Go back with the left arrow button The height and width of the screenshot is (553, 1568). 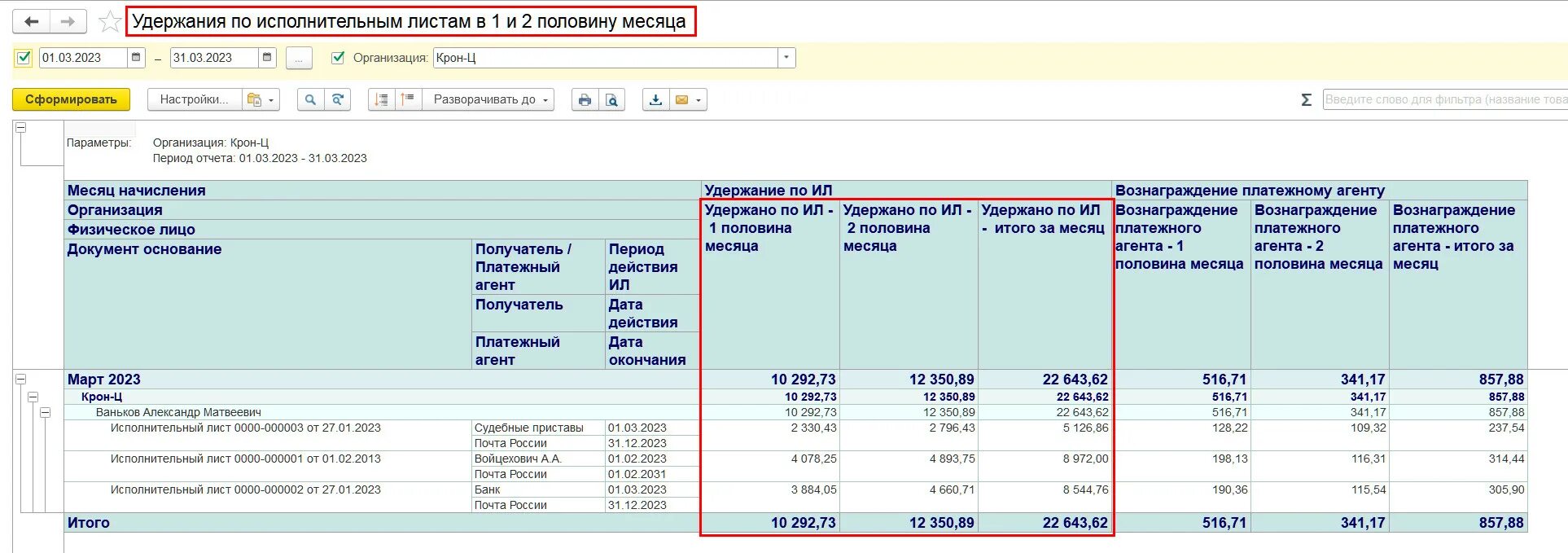click(31, 21)
